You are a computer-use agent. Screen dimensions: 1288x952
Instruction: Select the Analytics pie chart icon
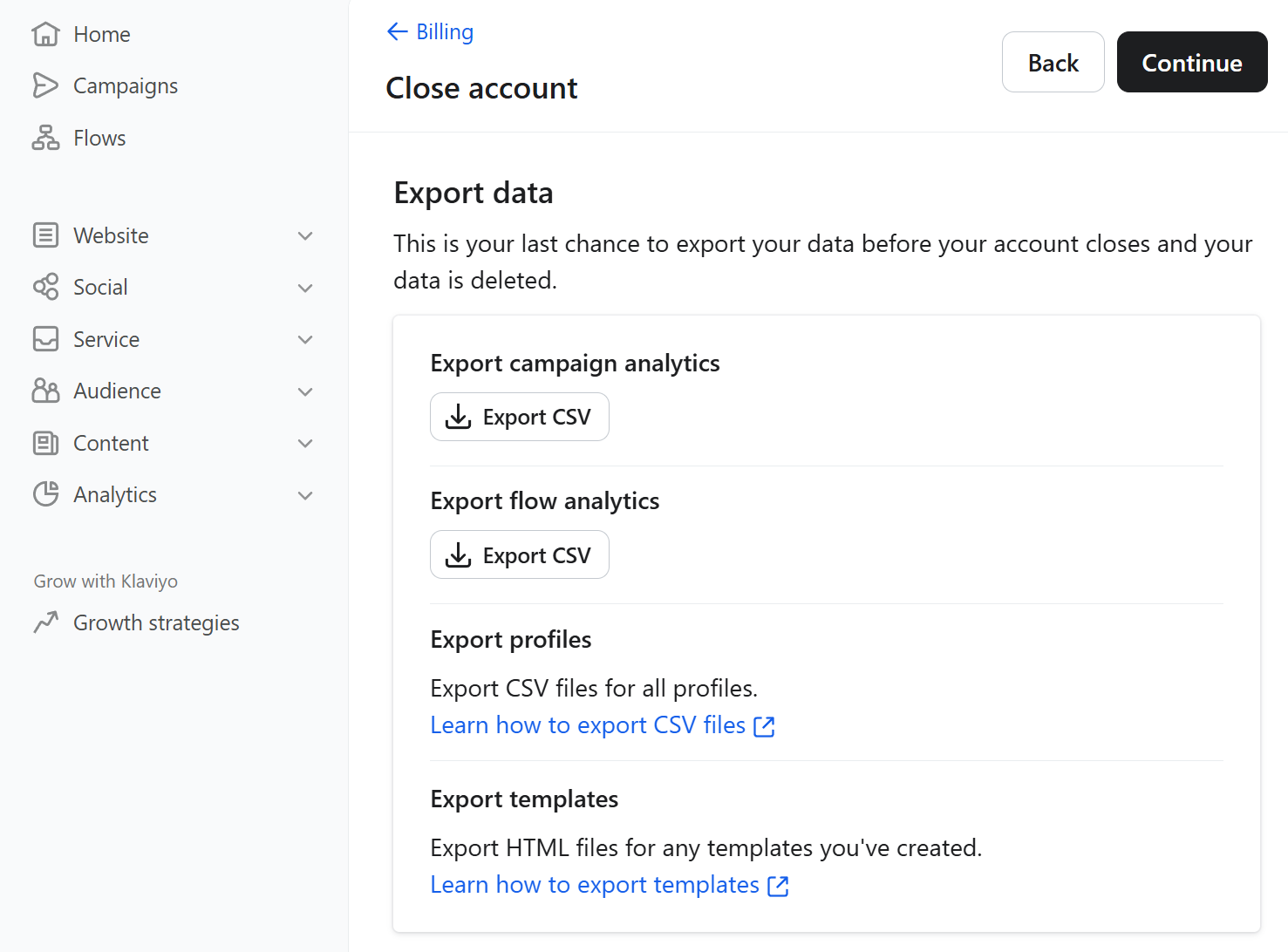pyautogui.click(x=46, y=493)
